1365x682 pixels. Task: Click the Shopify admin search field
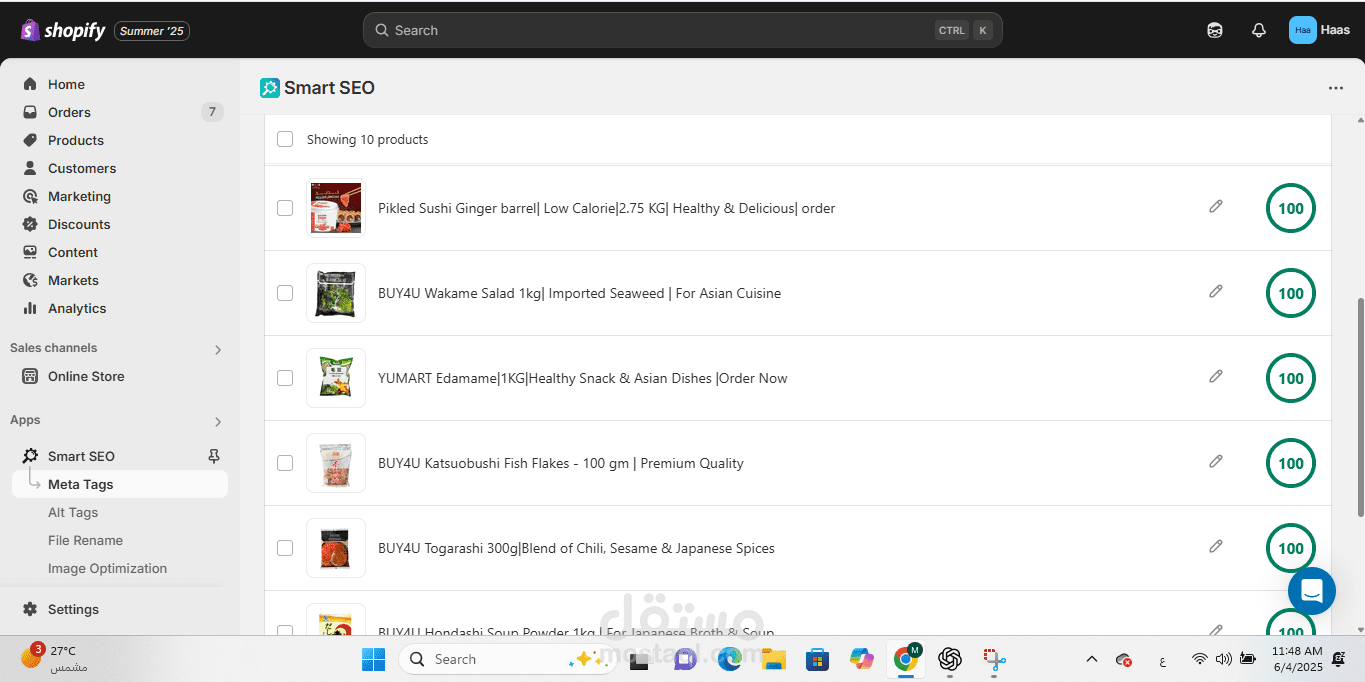coord(682,30)
